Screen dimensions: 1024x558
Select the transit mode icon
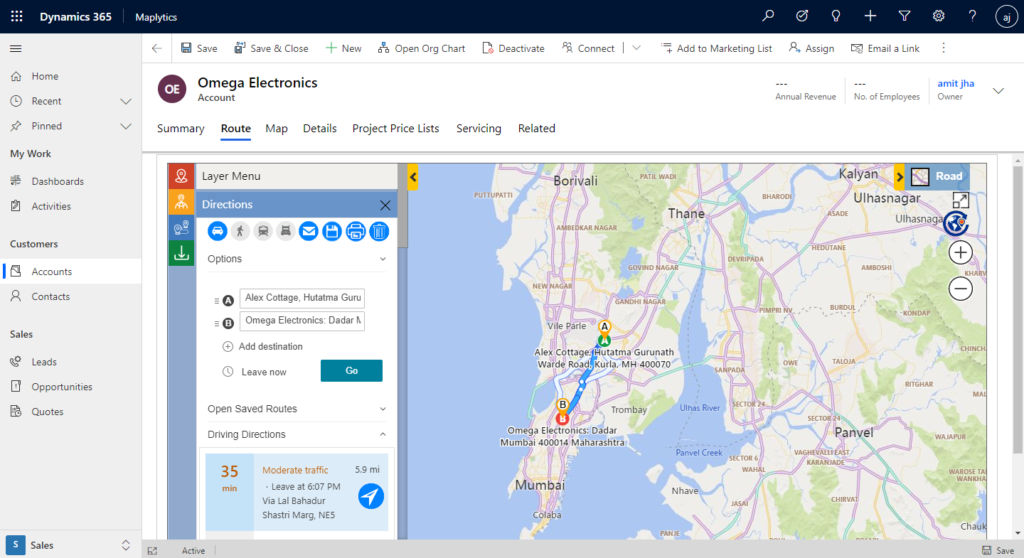point(263,231)
